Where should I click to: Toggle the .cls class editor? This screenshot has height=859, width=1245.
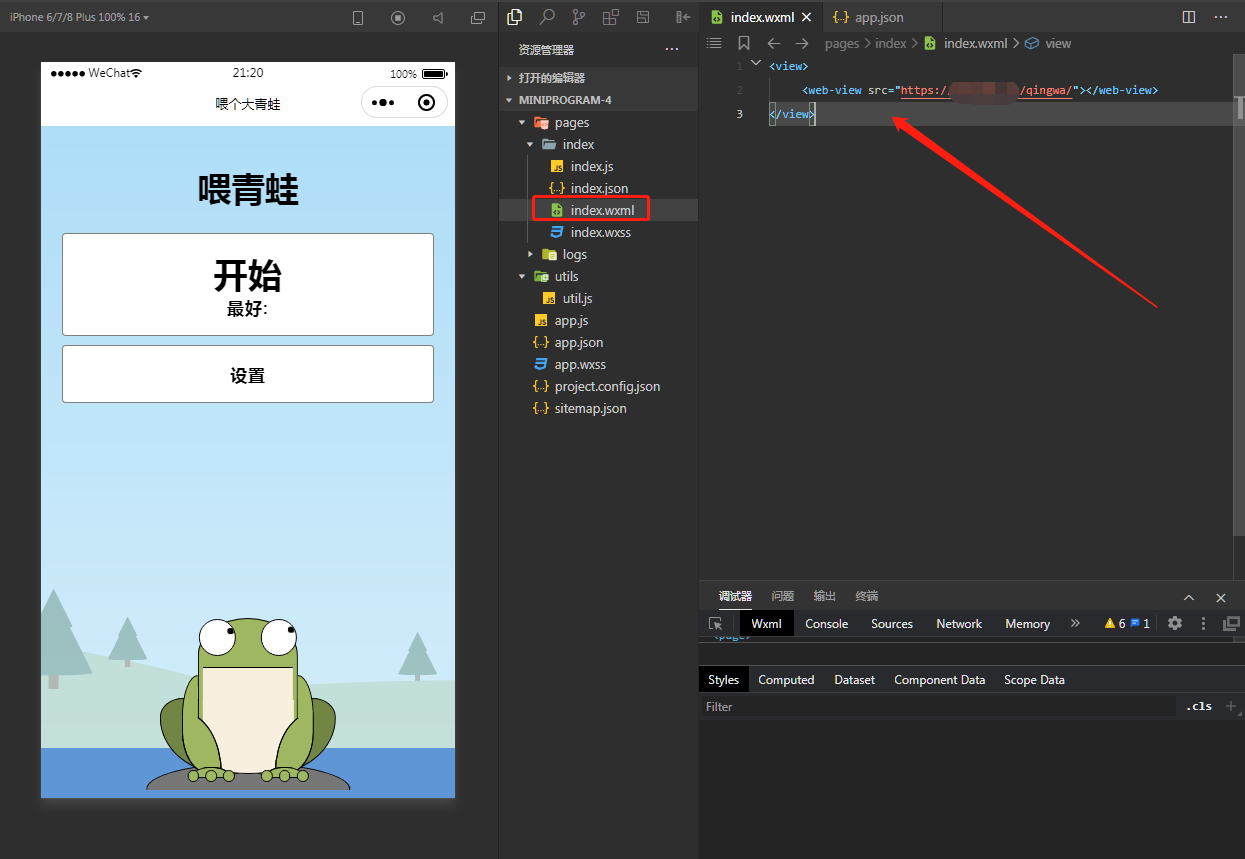pos(1198,706)
